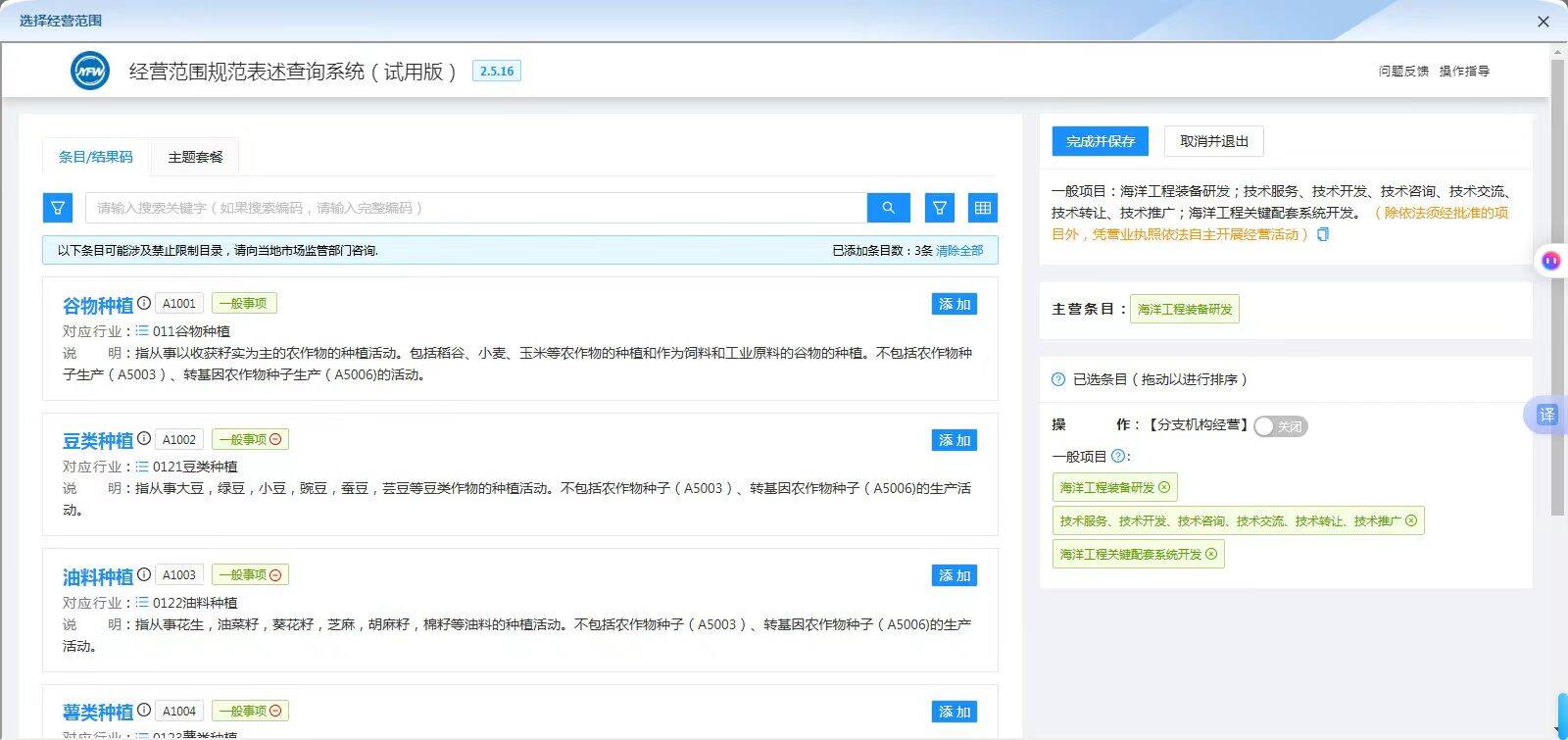1568x740 pixels.
Task: Open the 问题反馈 link
Action: pyautogui.click(x=1403, y=72)
